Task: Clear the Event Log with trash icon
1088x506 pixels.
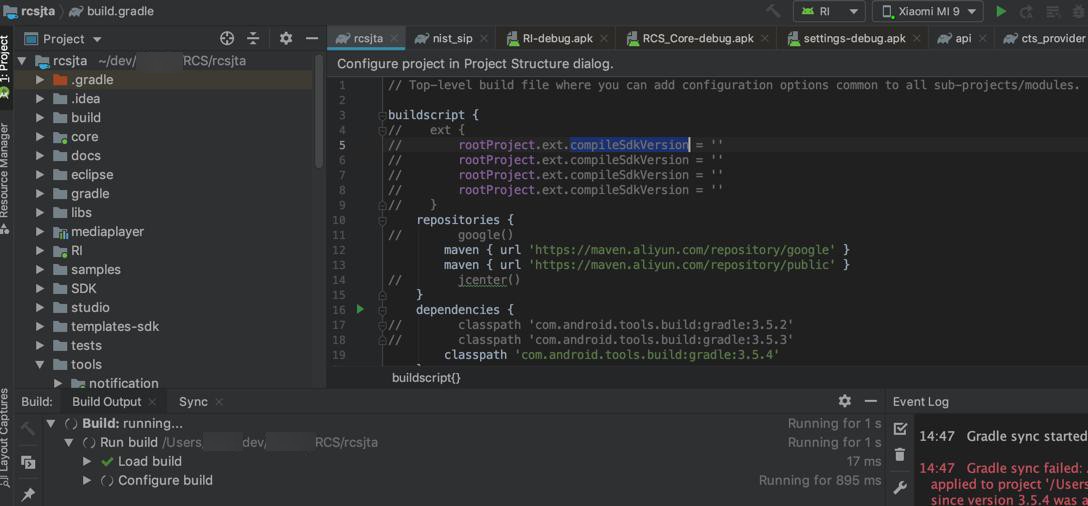Action: tap(900, 455)
